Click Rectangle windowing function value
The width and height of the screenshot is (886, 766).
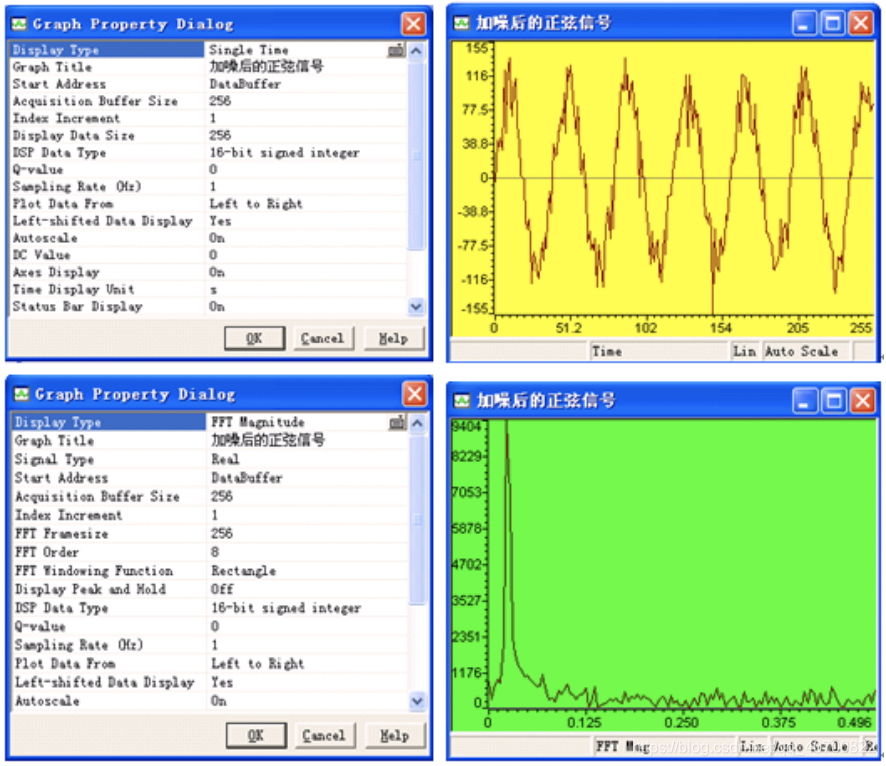(x=244, y=571)
